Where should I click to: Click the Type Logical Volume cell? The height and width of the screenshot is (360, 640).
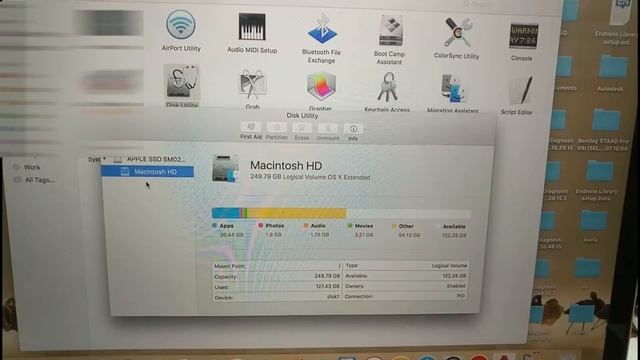click(x=406, y=266)
